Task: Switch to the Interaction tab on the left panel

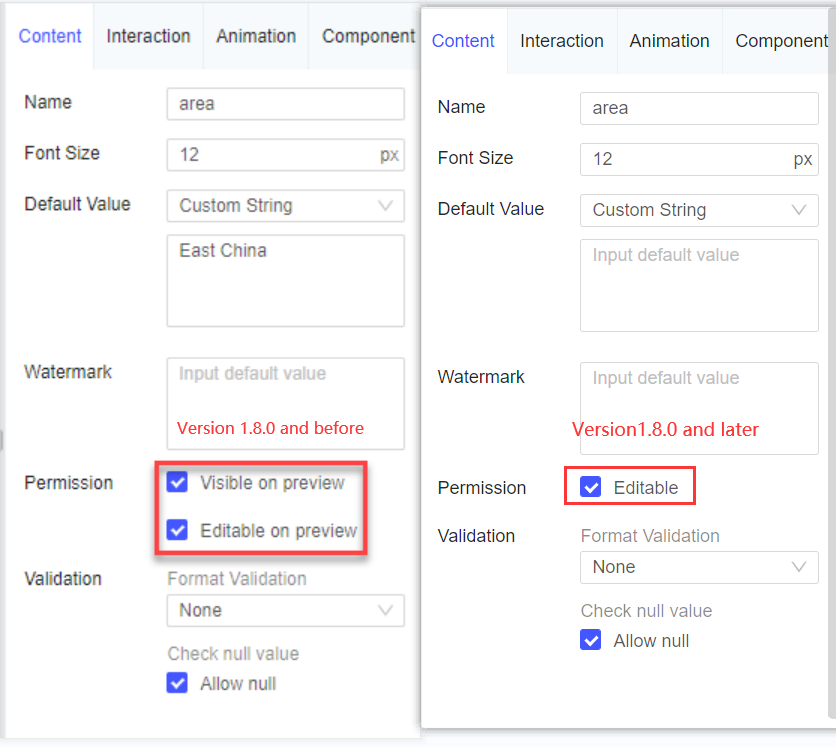Action: (x=147, y=36)
